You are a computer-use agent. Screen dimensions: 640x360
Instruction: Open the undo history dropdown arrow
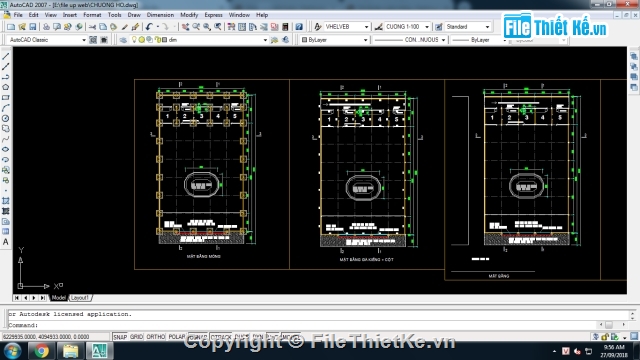tap(158, 27)
